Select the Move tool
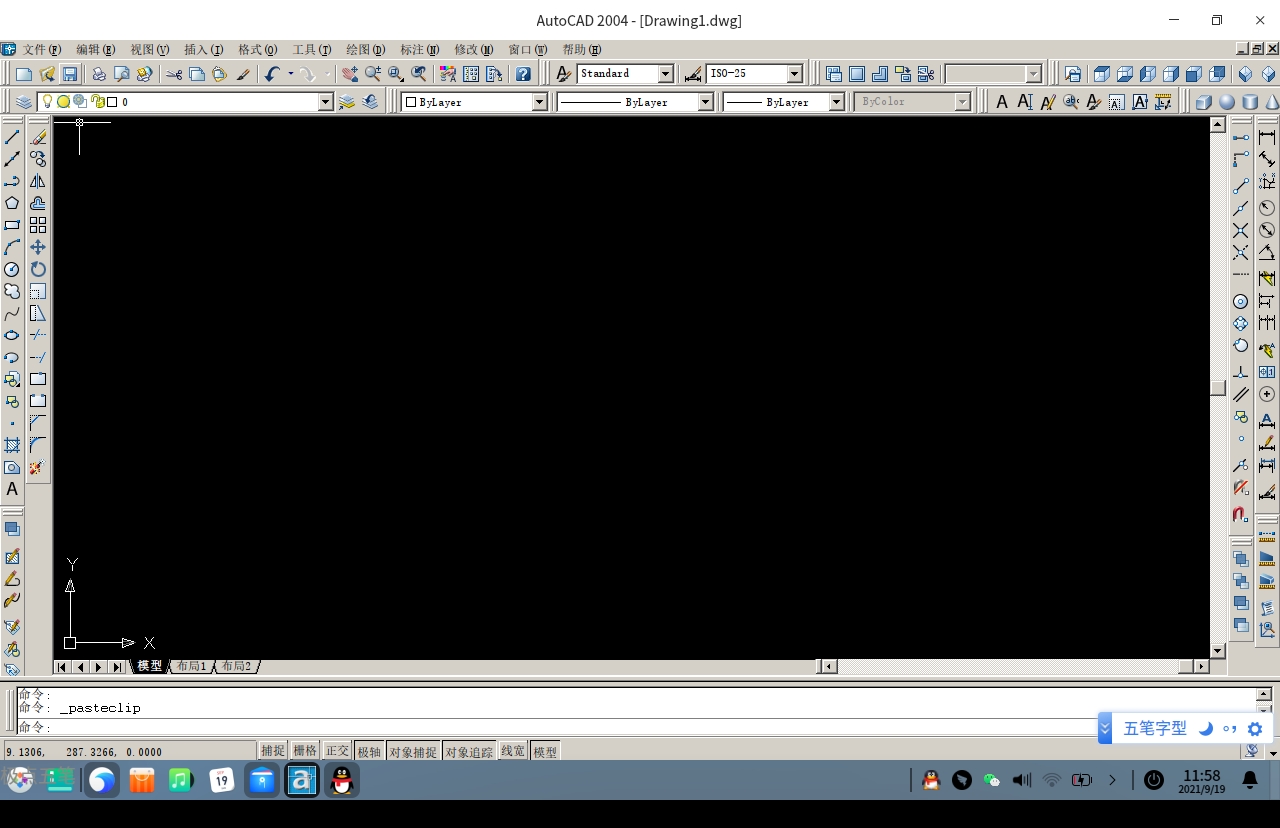Image resolution: width=1280 pixels, height=828 pixels. click(x=38, y=247)
